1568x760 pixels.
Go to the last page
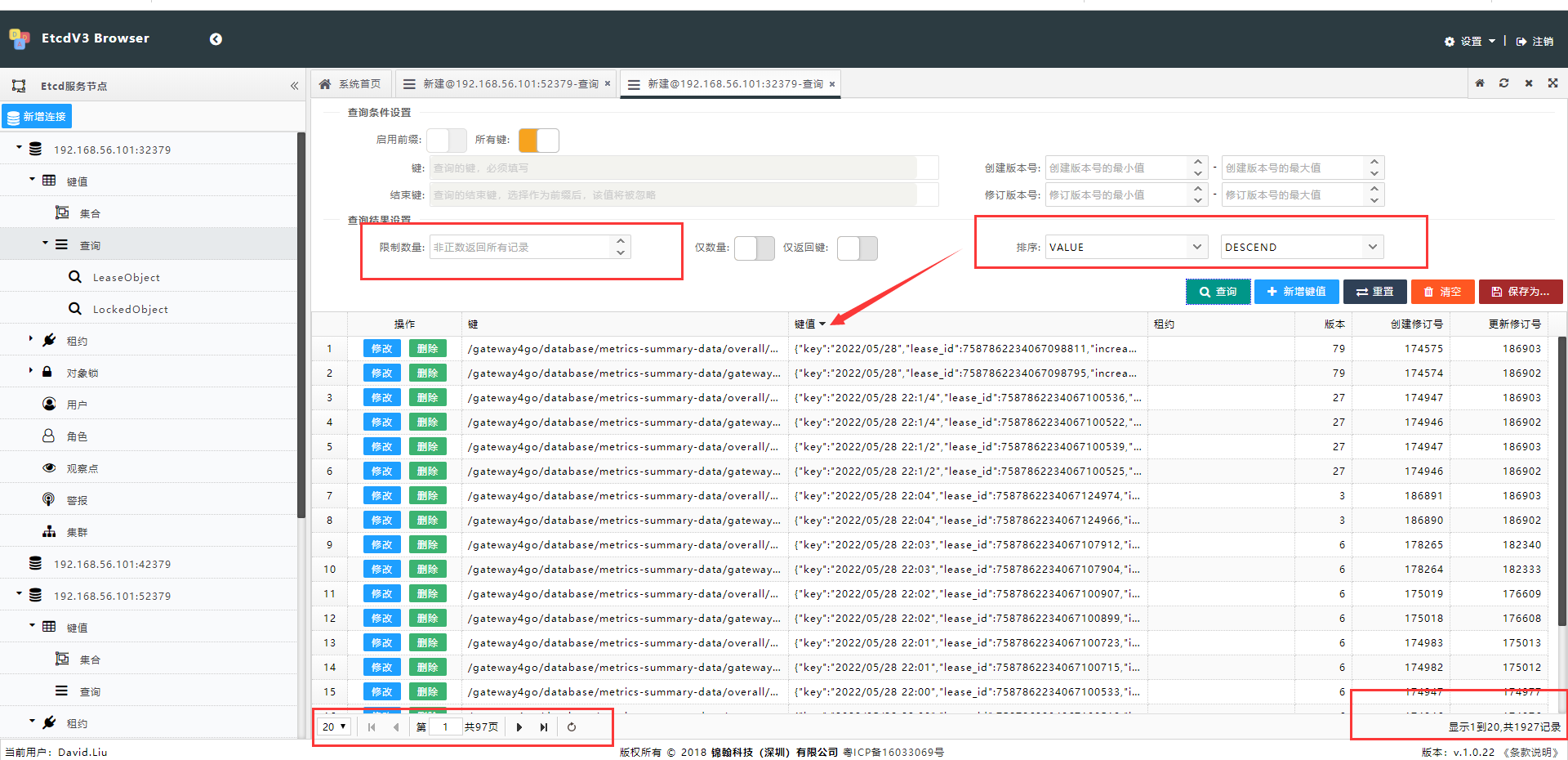[544, 726]
